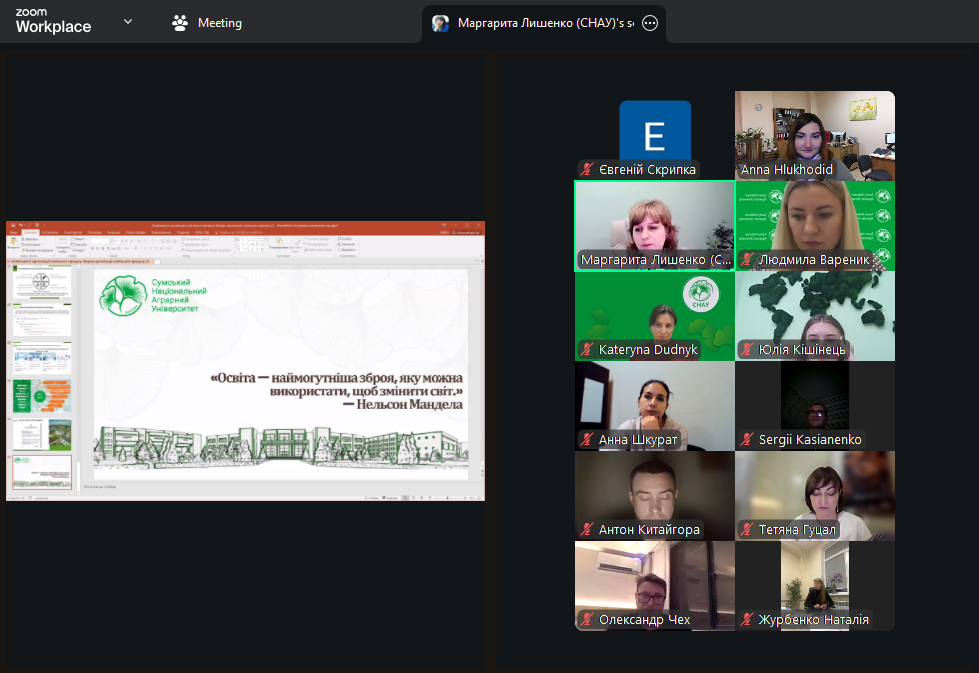Screen dimensions: 979x673
Task: Select the Маргарита Лишенко shared screen tab
Action: pyautogui.click(x=545, y=23)
